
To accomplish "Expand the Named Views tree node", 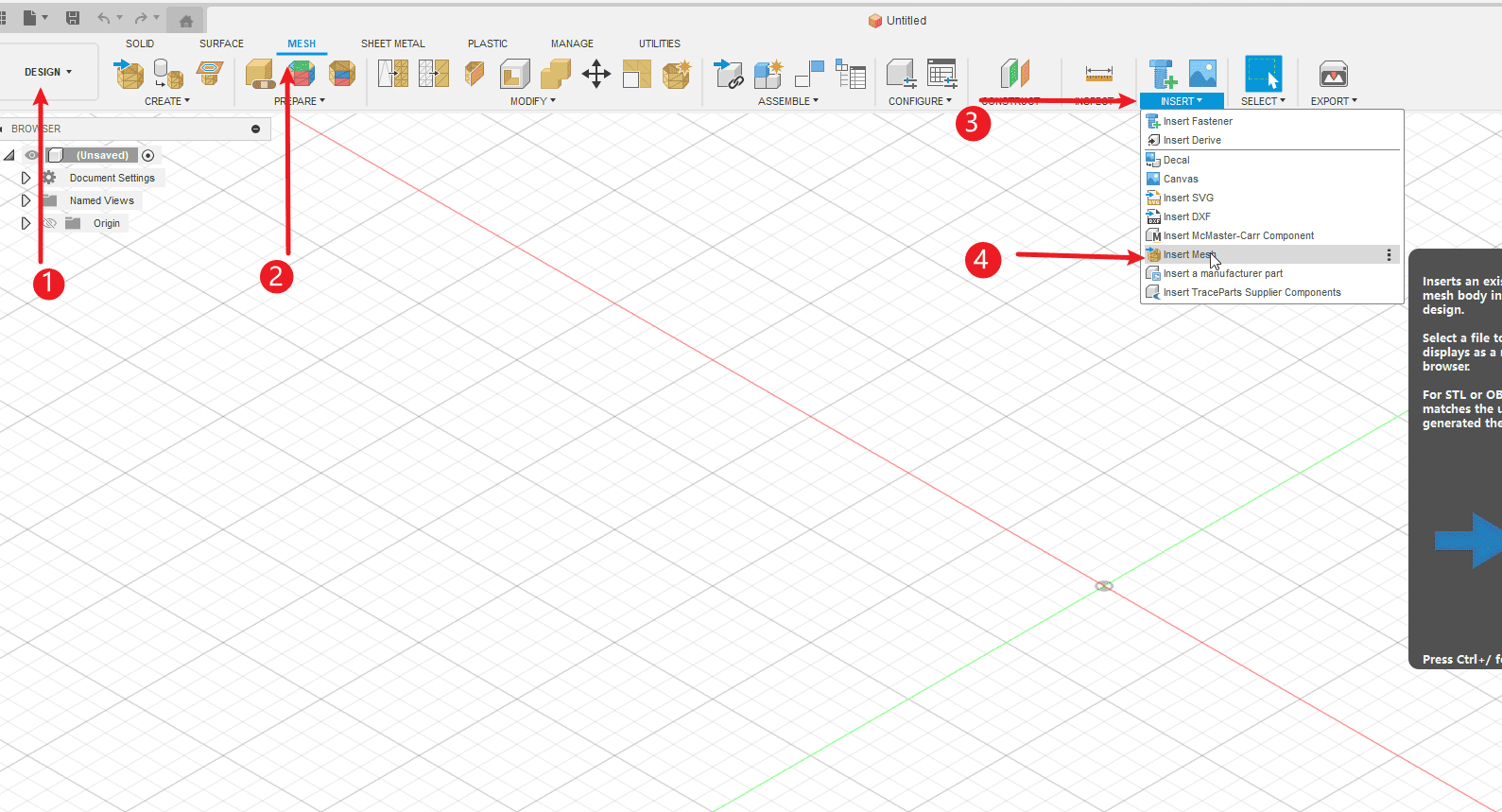I will (x=26, y=200).
